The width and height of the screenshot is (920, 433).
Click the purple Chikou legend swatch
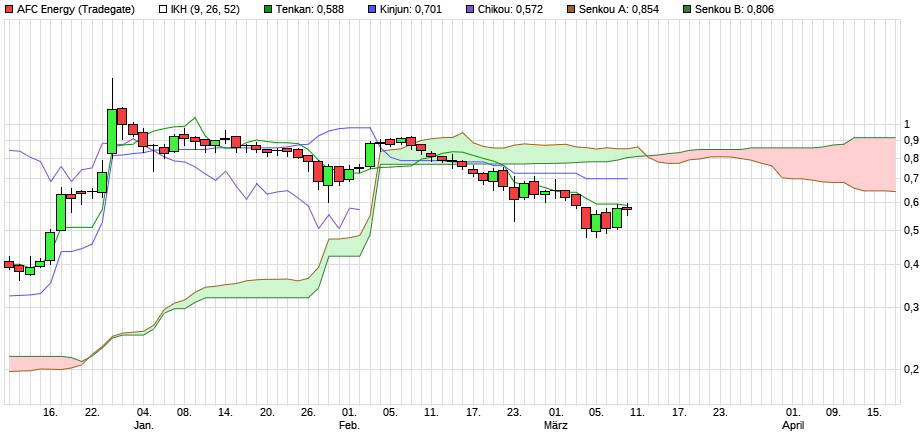471,9
